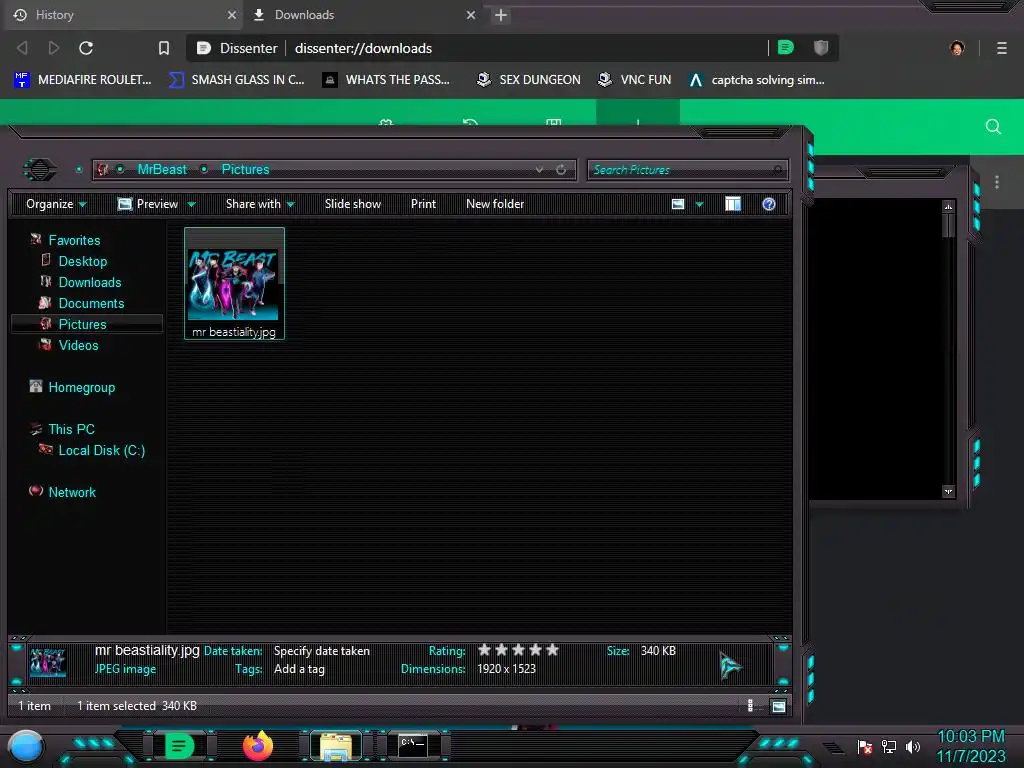Close the Downloads tab
Image resolution: width=1024 pixels, height=768 pixels.
tap(471, 14)
